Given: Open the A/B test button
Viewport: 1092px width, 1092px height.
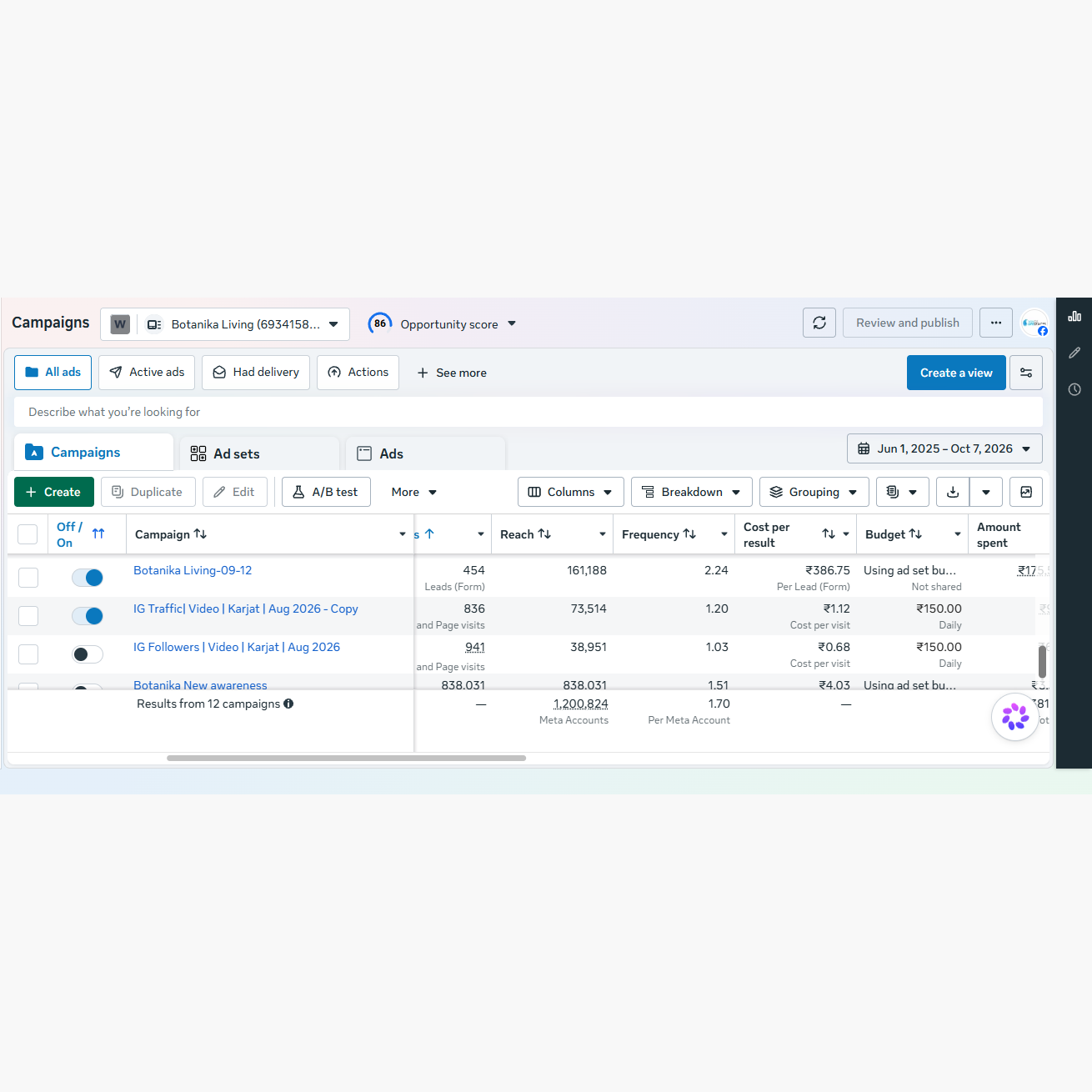Looking at the screenshot, I should pos(326,492).
